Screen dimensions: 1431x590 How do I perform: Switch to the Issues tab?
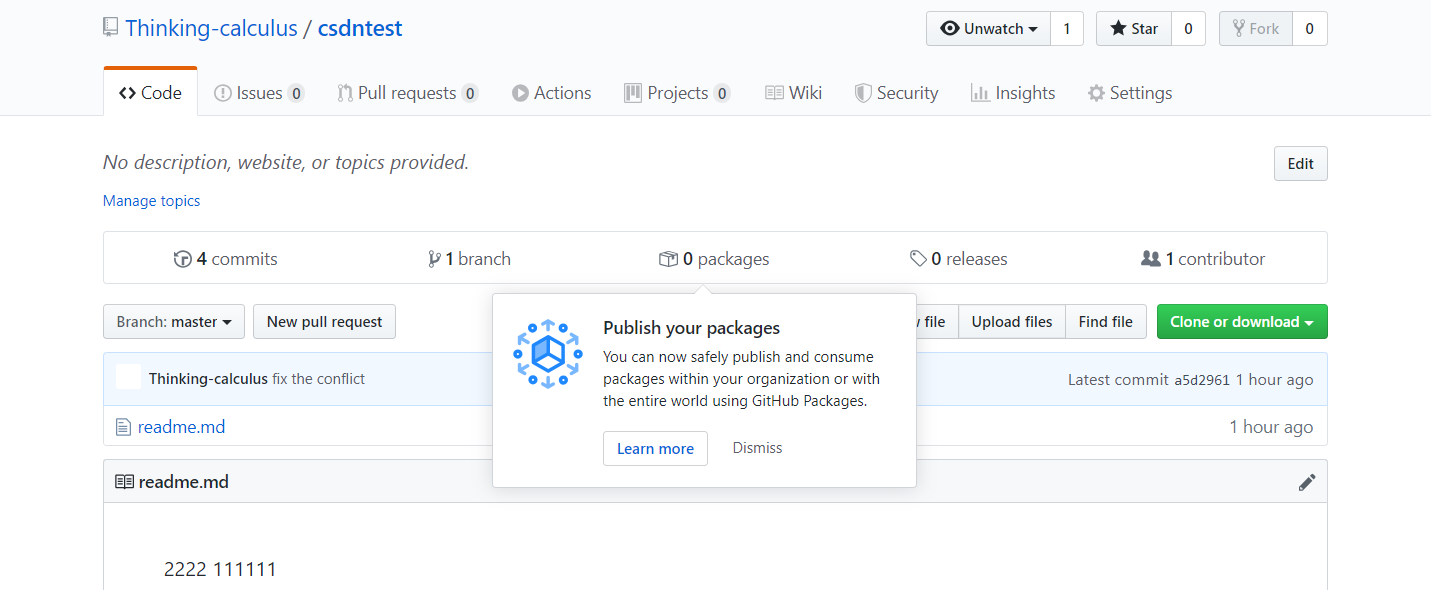(x=259, y=93)
